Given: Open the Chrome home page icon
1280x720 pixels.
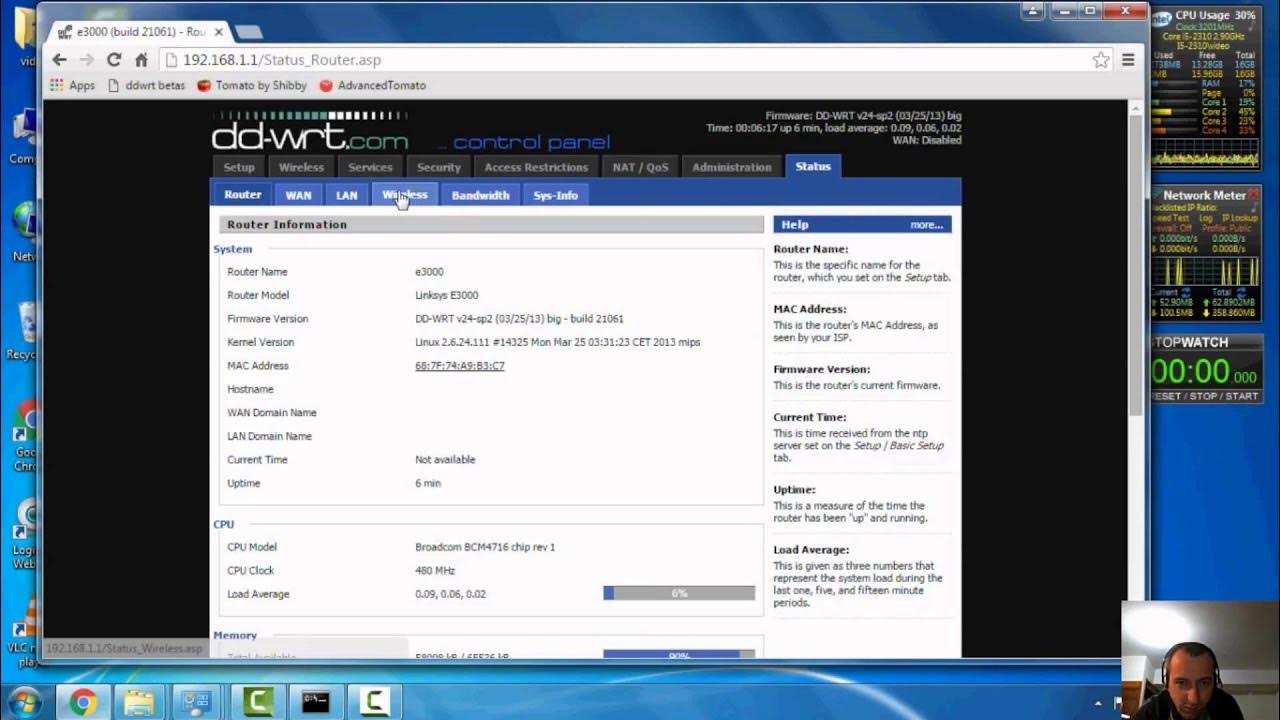Looking at the screenshot, I should pos(141,60).
